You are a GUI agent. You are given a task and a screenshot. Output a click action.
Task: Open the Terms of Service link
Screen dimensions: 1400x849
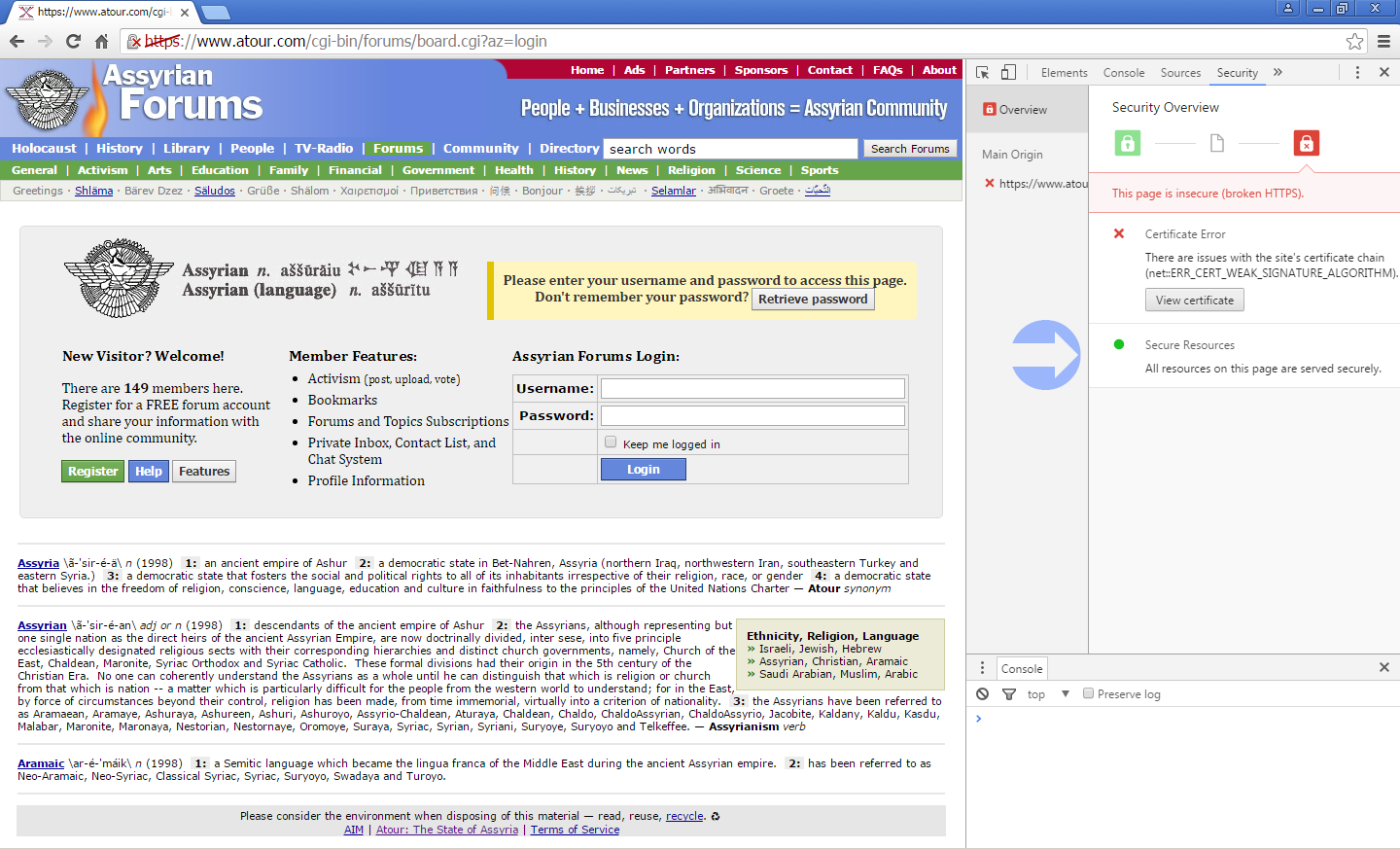point(575,829)
